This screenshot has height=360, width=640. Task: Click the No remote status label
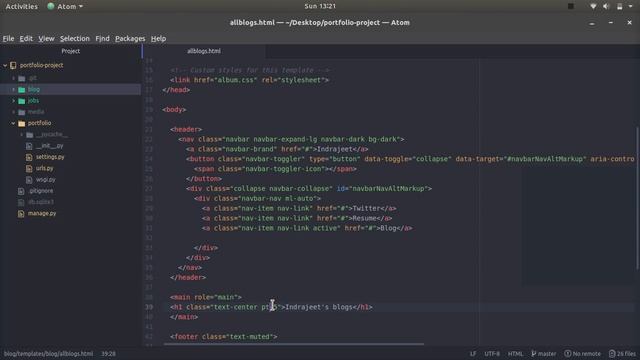tap(586, 353)
